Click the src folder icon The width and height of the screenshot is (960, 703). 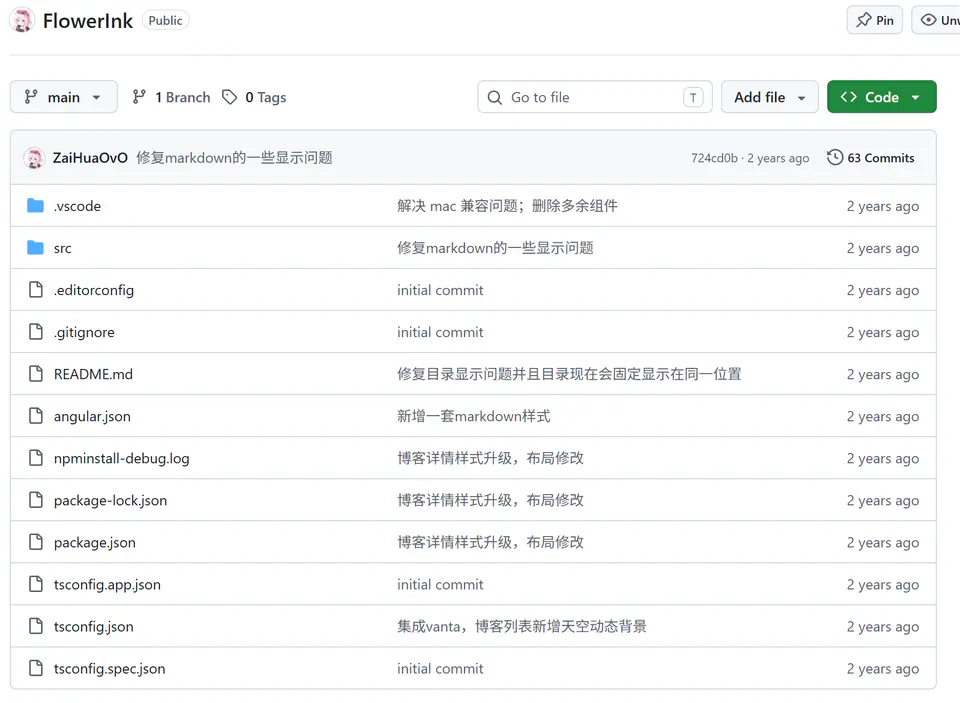[36, 248]
